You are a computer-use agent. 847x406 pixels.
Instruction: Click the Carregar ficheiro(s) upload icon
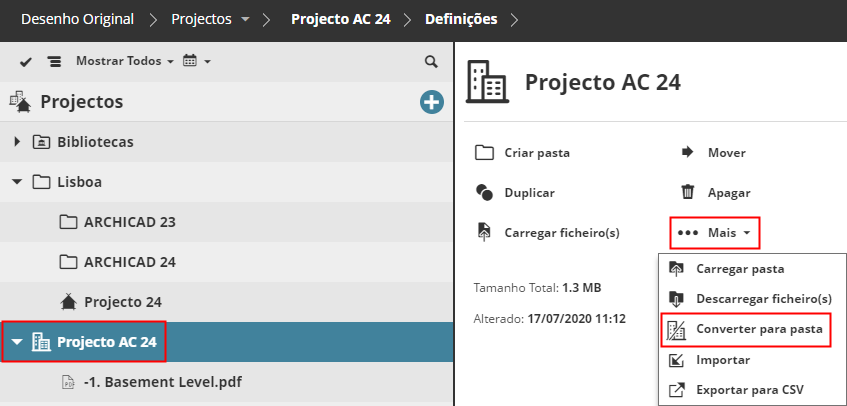(485, 232)
